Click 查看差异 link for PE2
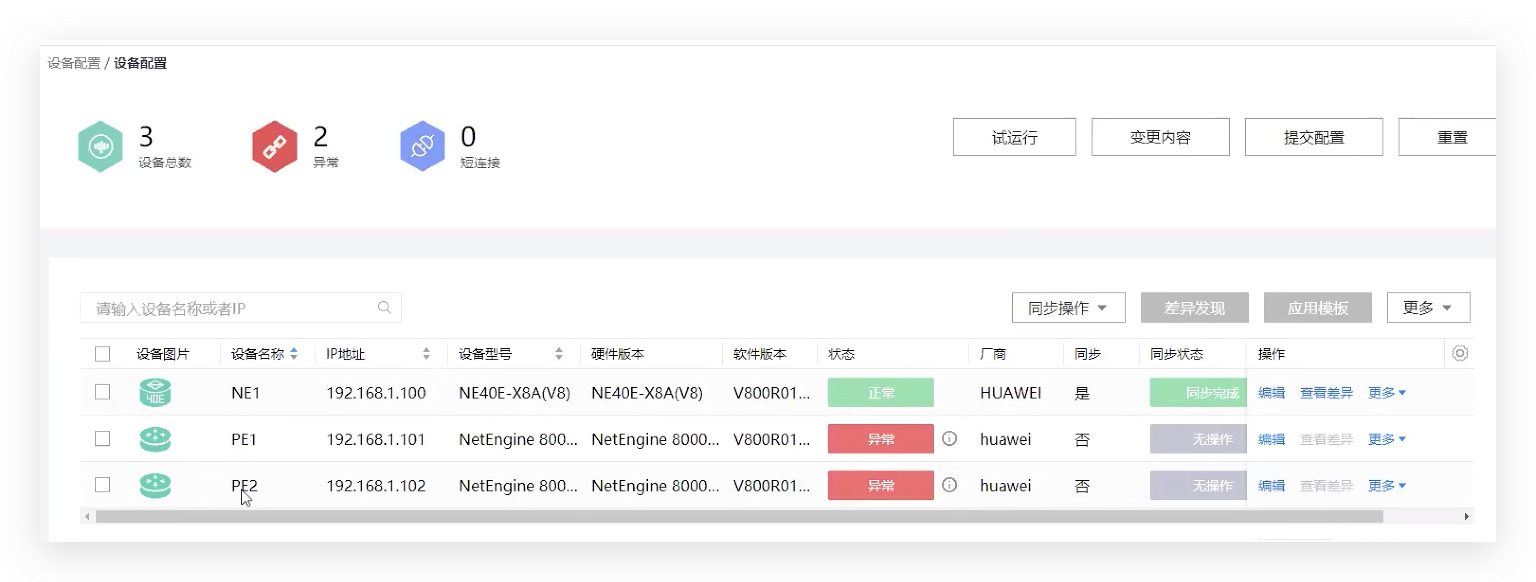The width and height of the screenshot is (1536, 582). 1326,486
